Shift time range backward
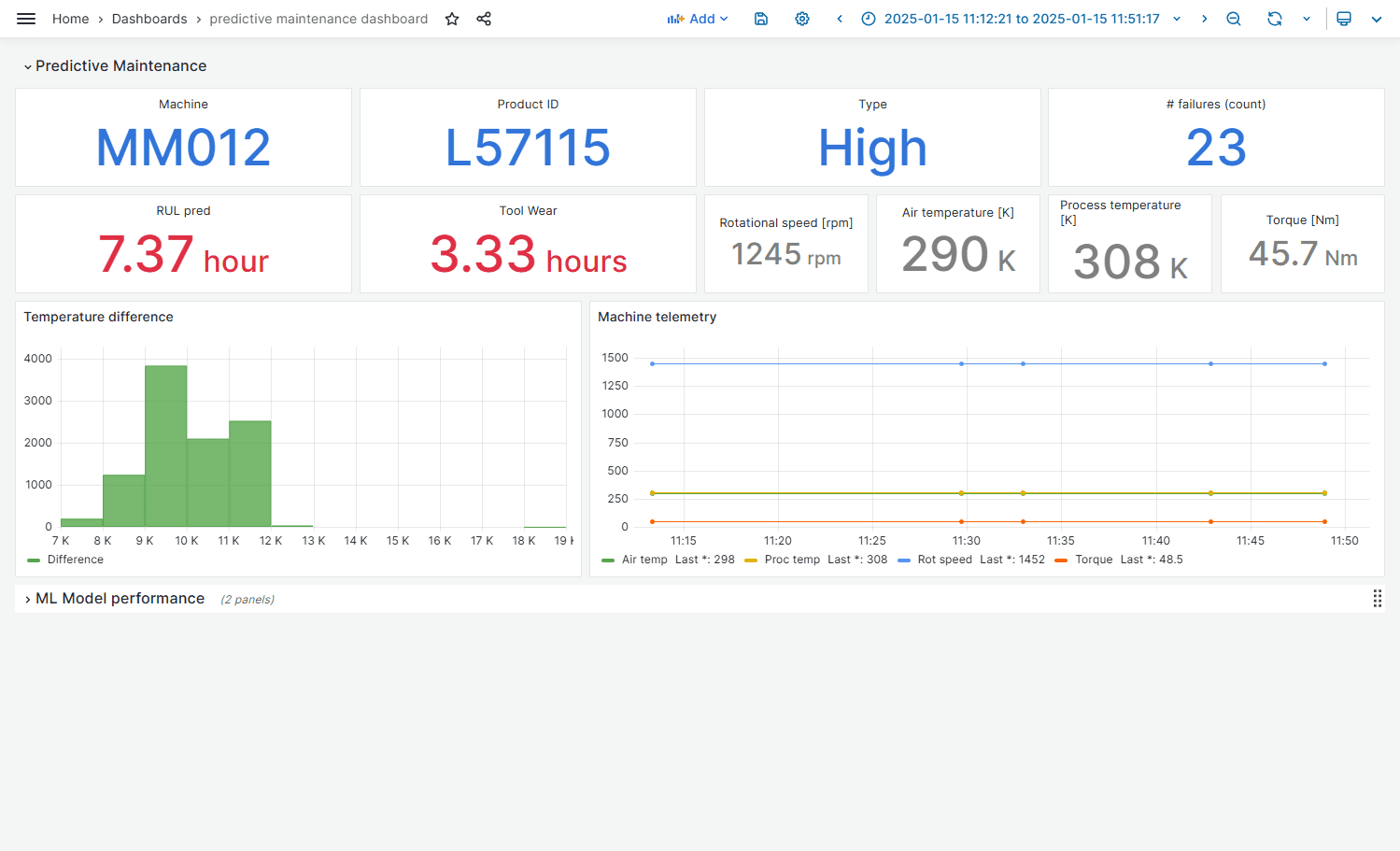Viewport: 1400px width, 851px height. (840, 19)
